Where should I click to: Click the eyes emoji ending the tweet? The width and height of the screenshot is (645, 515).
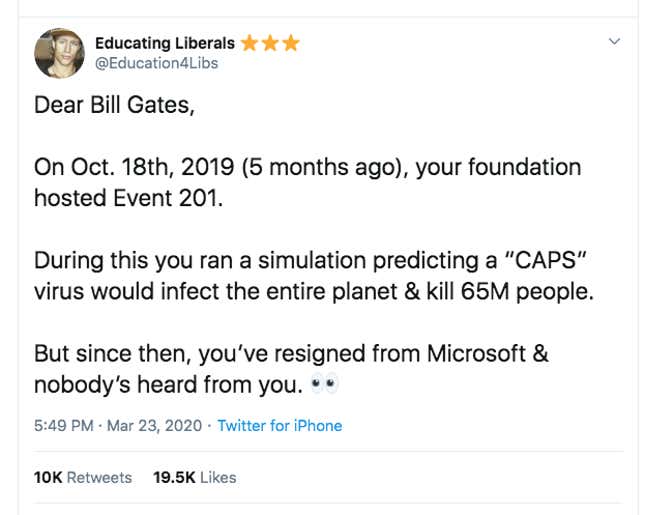(324, 384)
